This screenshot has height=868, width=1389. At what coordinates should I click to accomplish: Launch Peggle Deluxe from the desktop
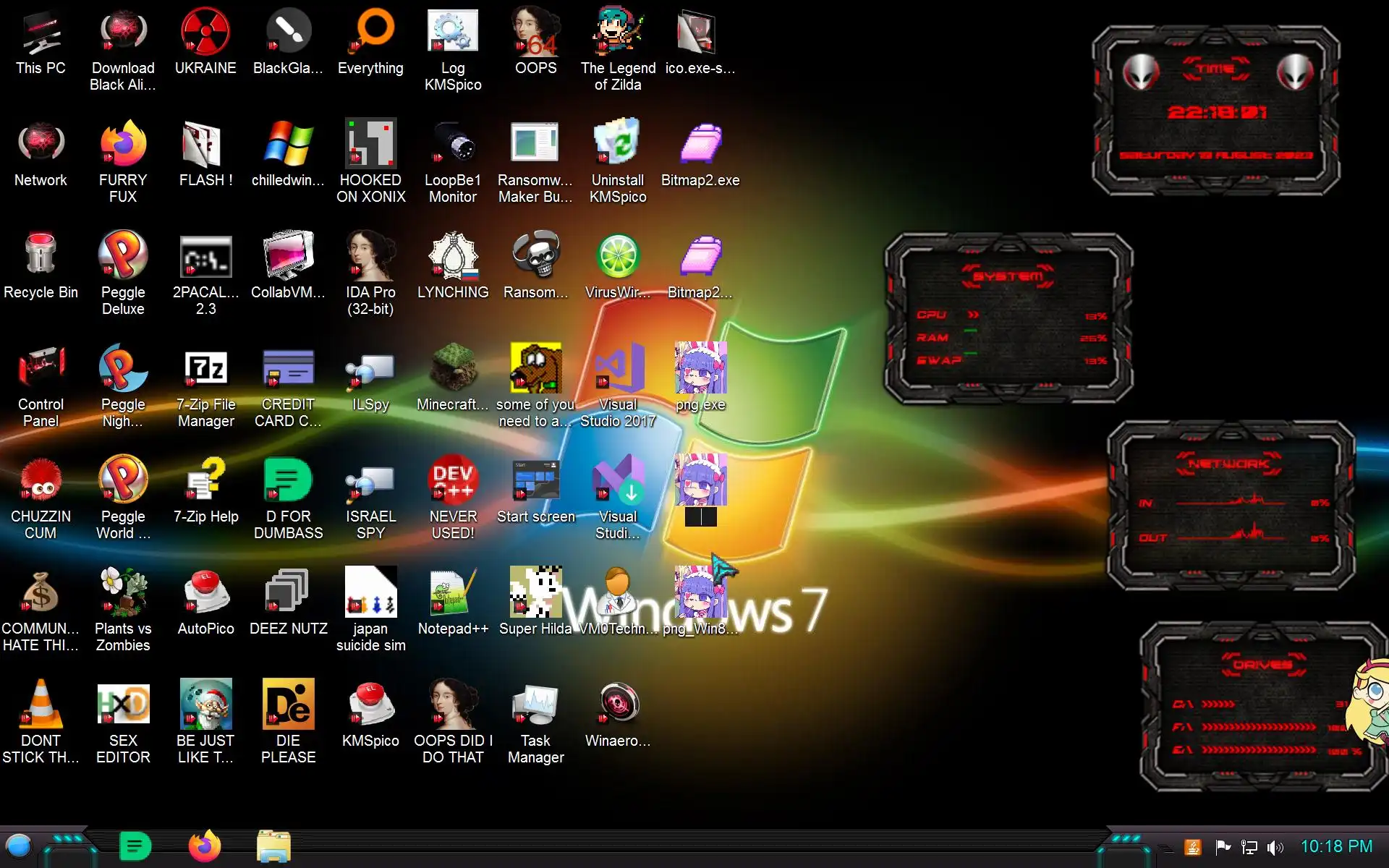(123, 255)
